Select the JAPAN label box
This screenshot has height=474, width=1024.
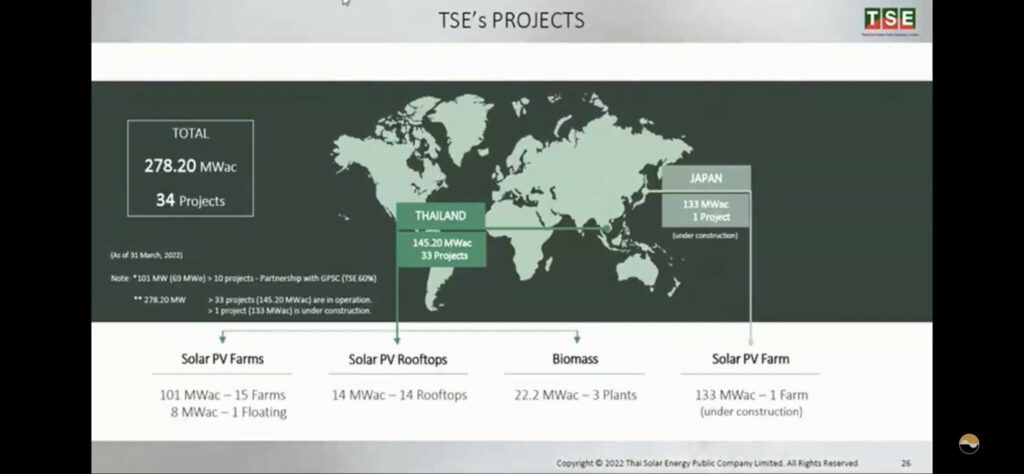coord(707,178)
